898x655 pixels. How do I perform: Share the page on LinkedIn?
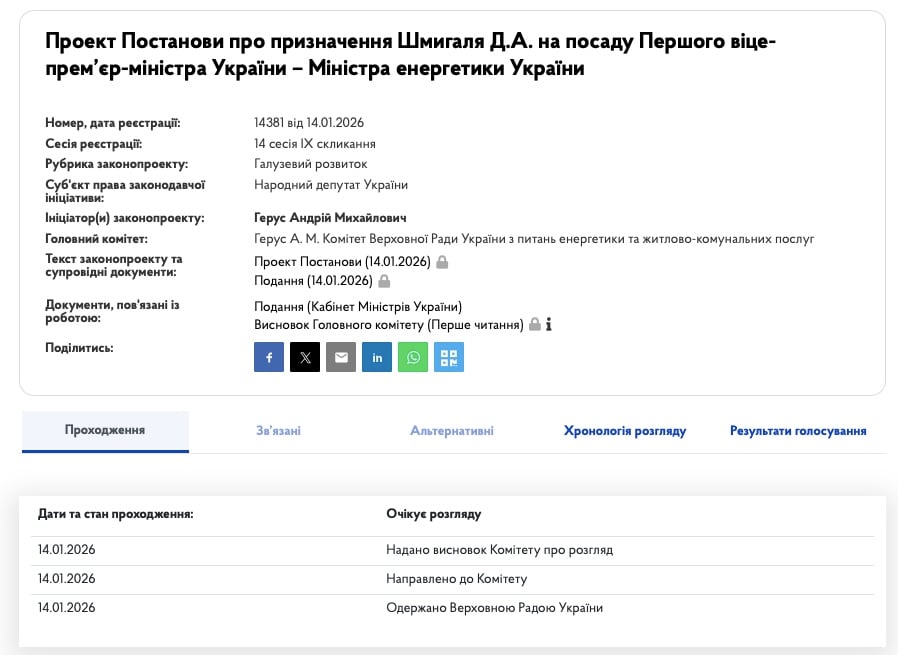pyautogui.click(x=377, y=357)
